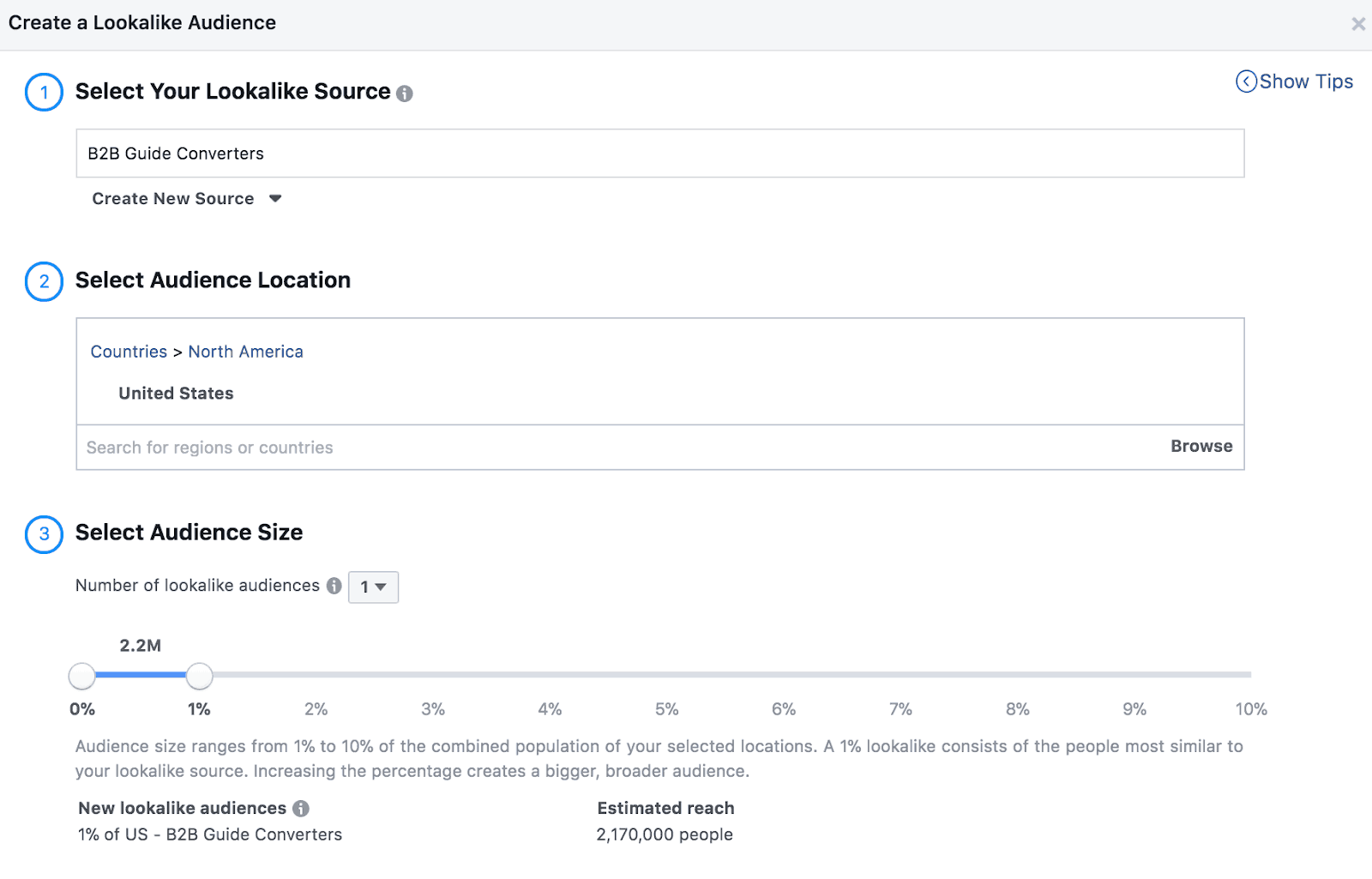Image resolution: width=1372 pixels, height=879 pixels.
Task: Click the step 1 circle icon
Action: (44, 93)
